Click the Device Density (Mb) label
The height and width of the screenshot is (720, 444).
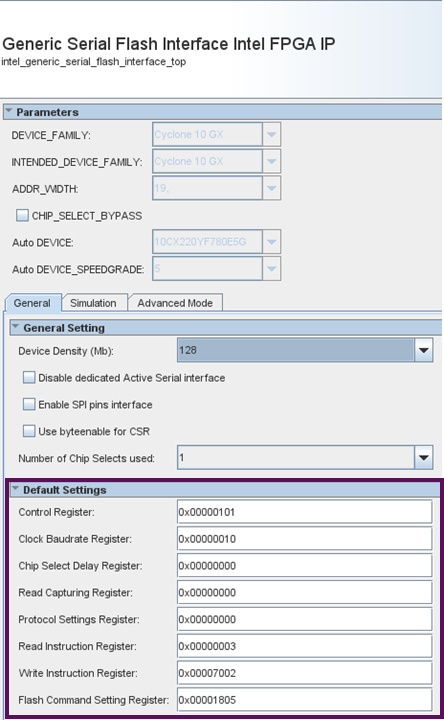(x=66, y=351)
